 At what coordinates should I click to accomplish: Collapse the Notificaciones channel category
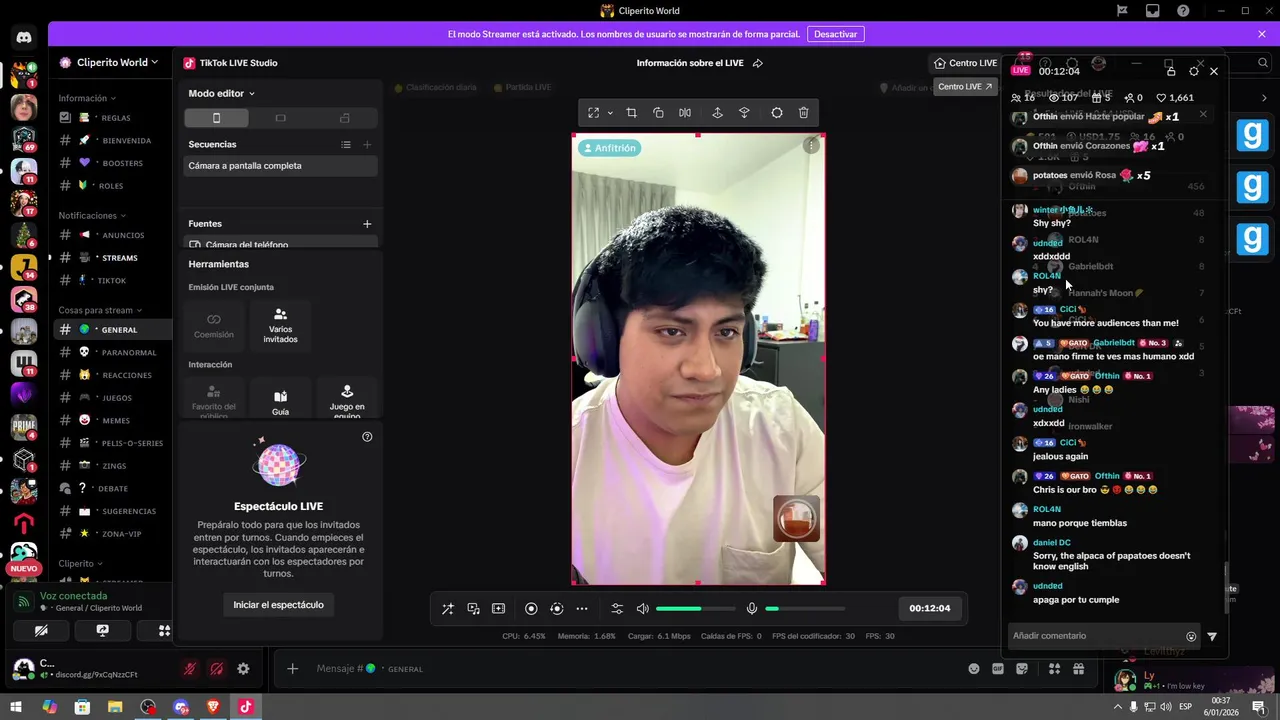(92, 215)
